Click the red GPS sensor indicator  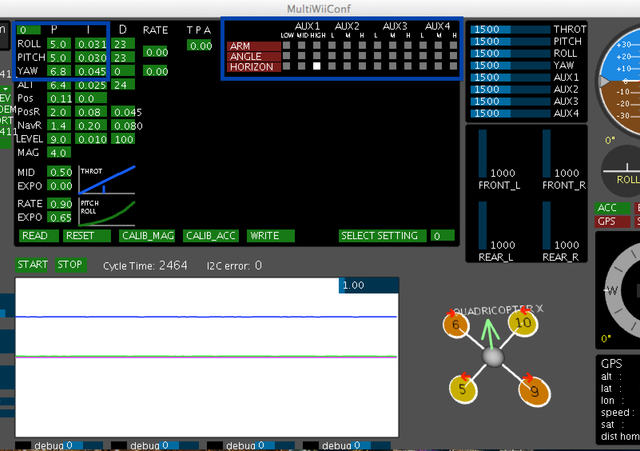click(612, 221)
